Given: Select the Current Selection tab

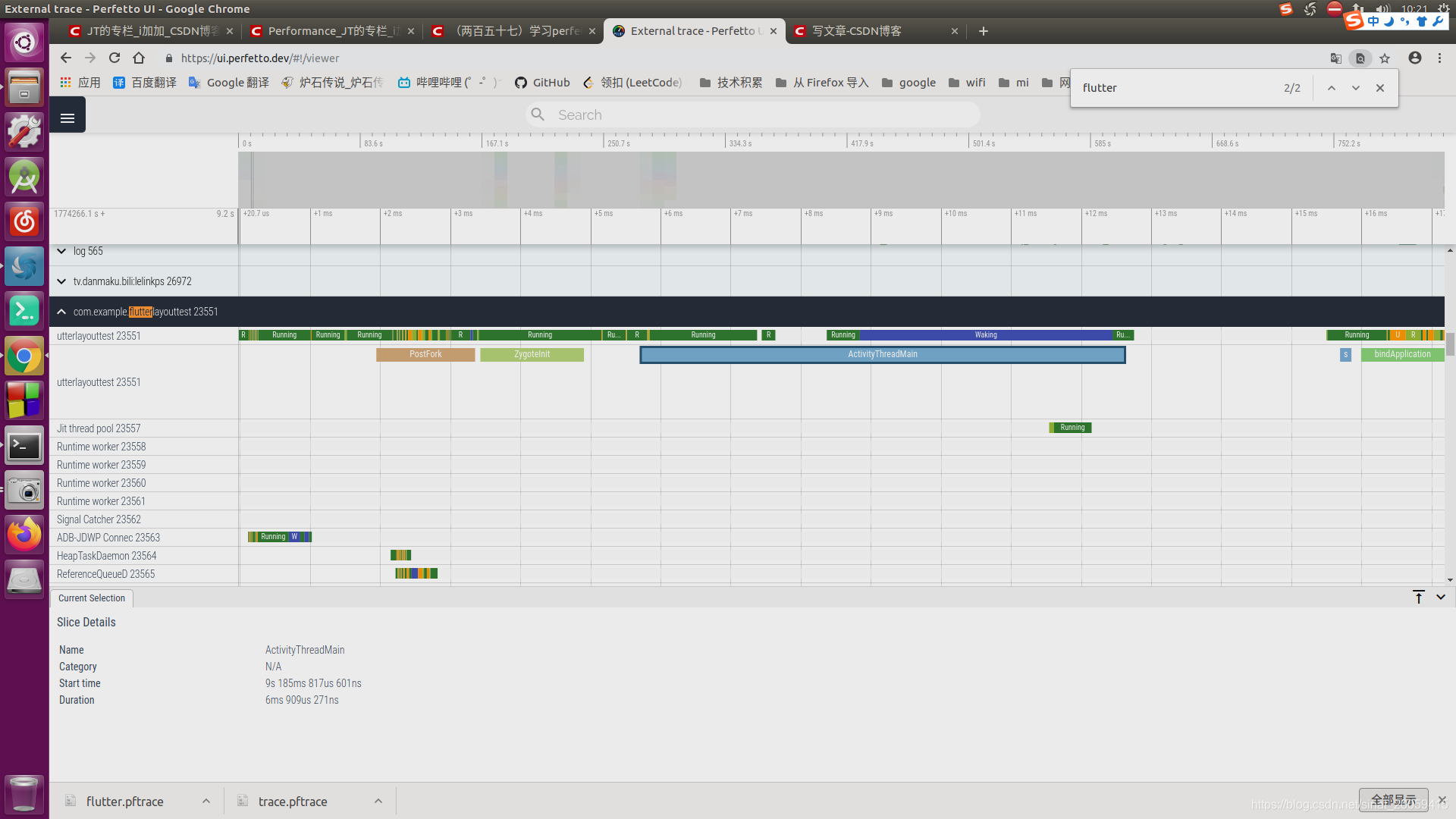Looking at the screenshot, I should tap(92, 598).
